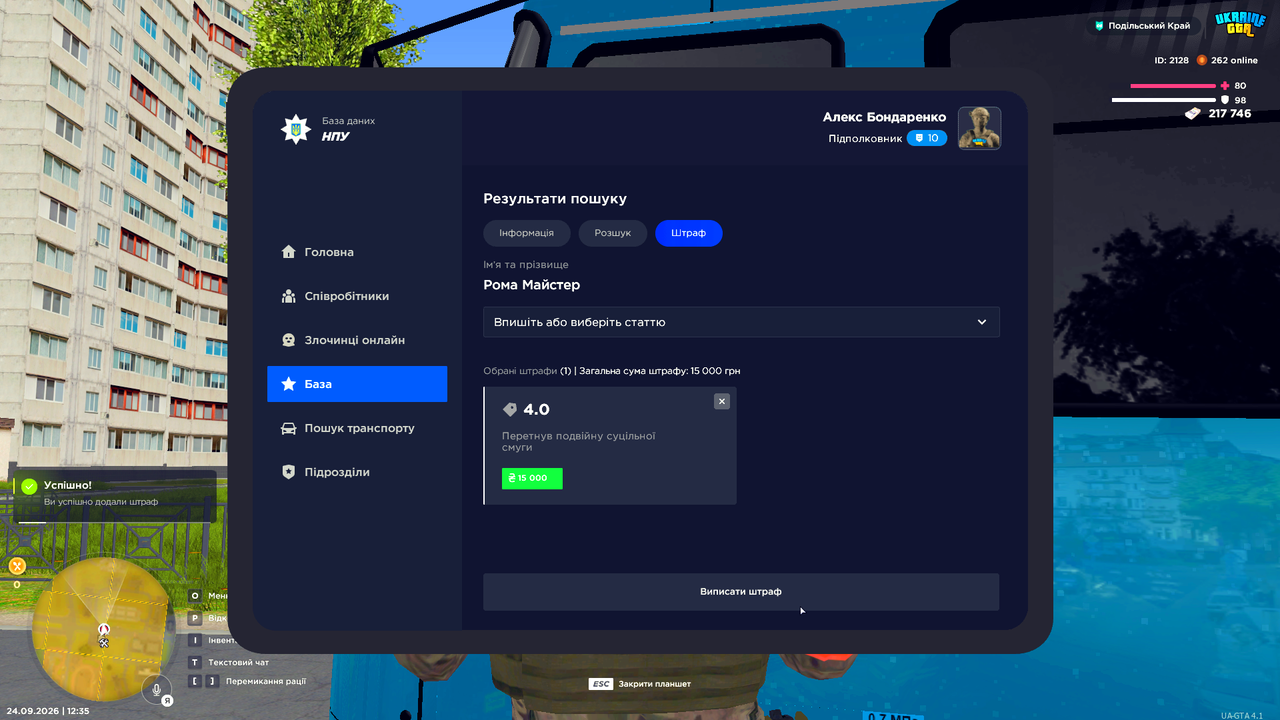Click the car icon beside Пошук транспорту
The width and height of the screenshot is (1280, 720).
[x=288, y=428]
